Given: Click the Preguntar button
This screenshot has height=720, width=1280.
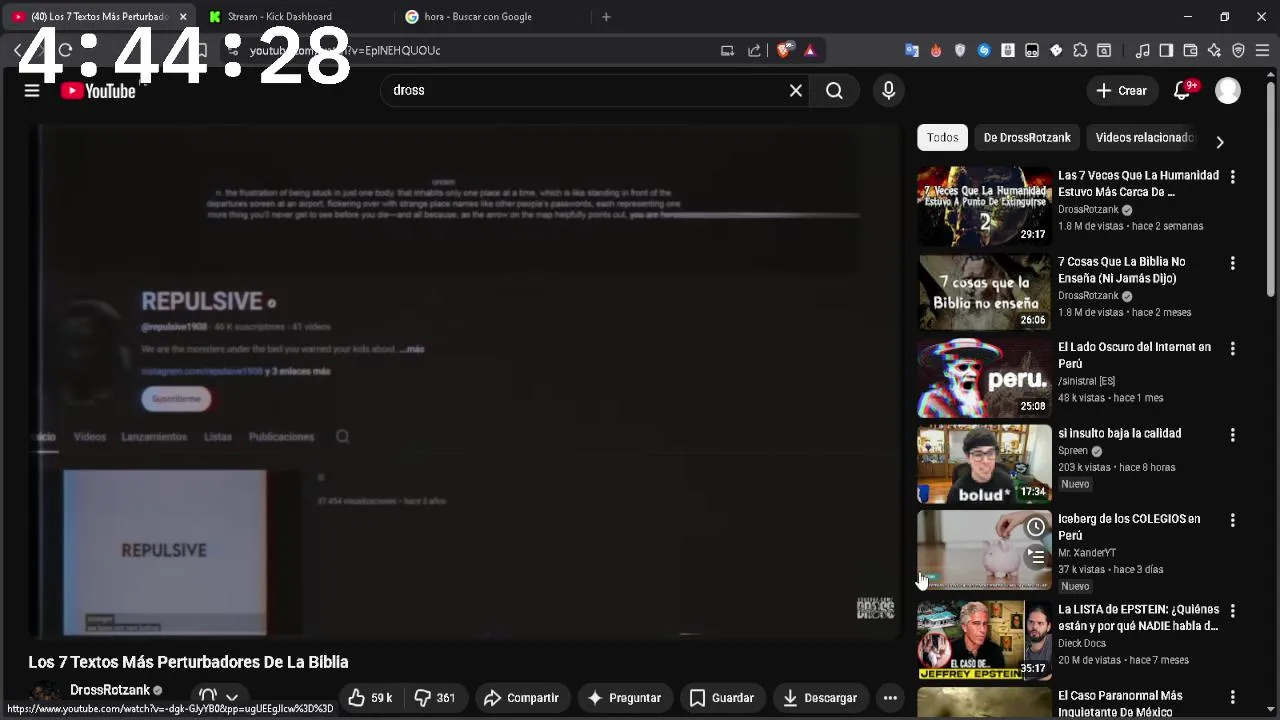Looking at the screenshot, I should tap(624, 698).
